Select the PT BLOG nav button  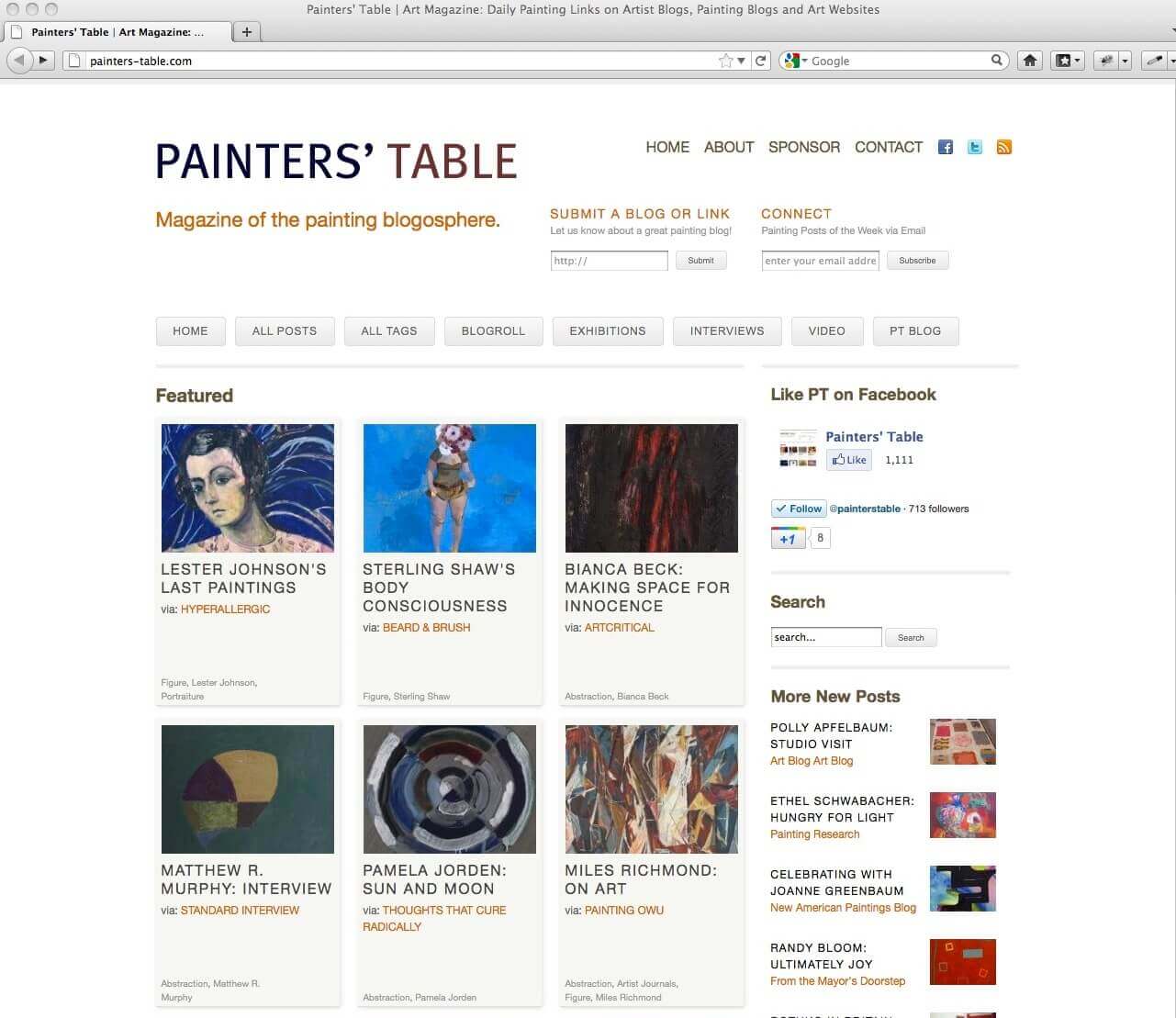(915, 331)
